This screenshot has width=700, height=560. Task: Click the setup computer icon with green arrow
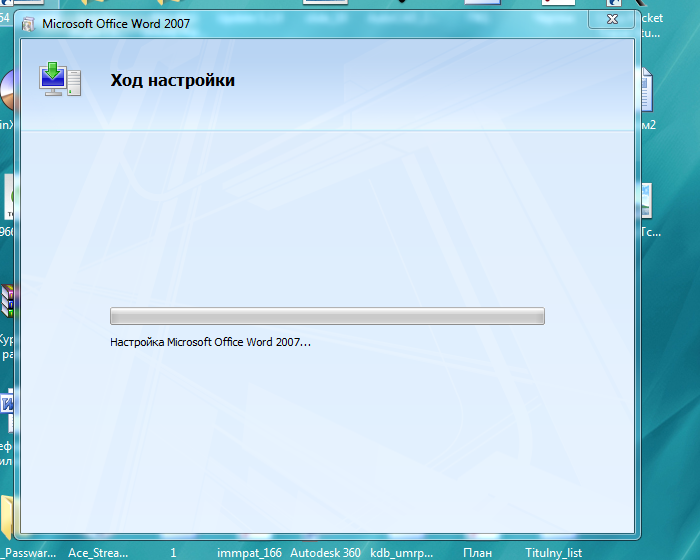[59, 79]
